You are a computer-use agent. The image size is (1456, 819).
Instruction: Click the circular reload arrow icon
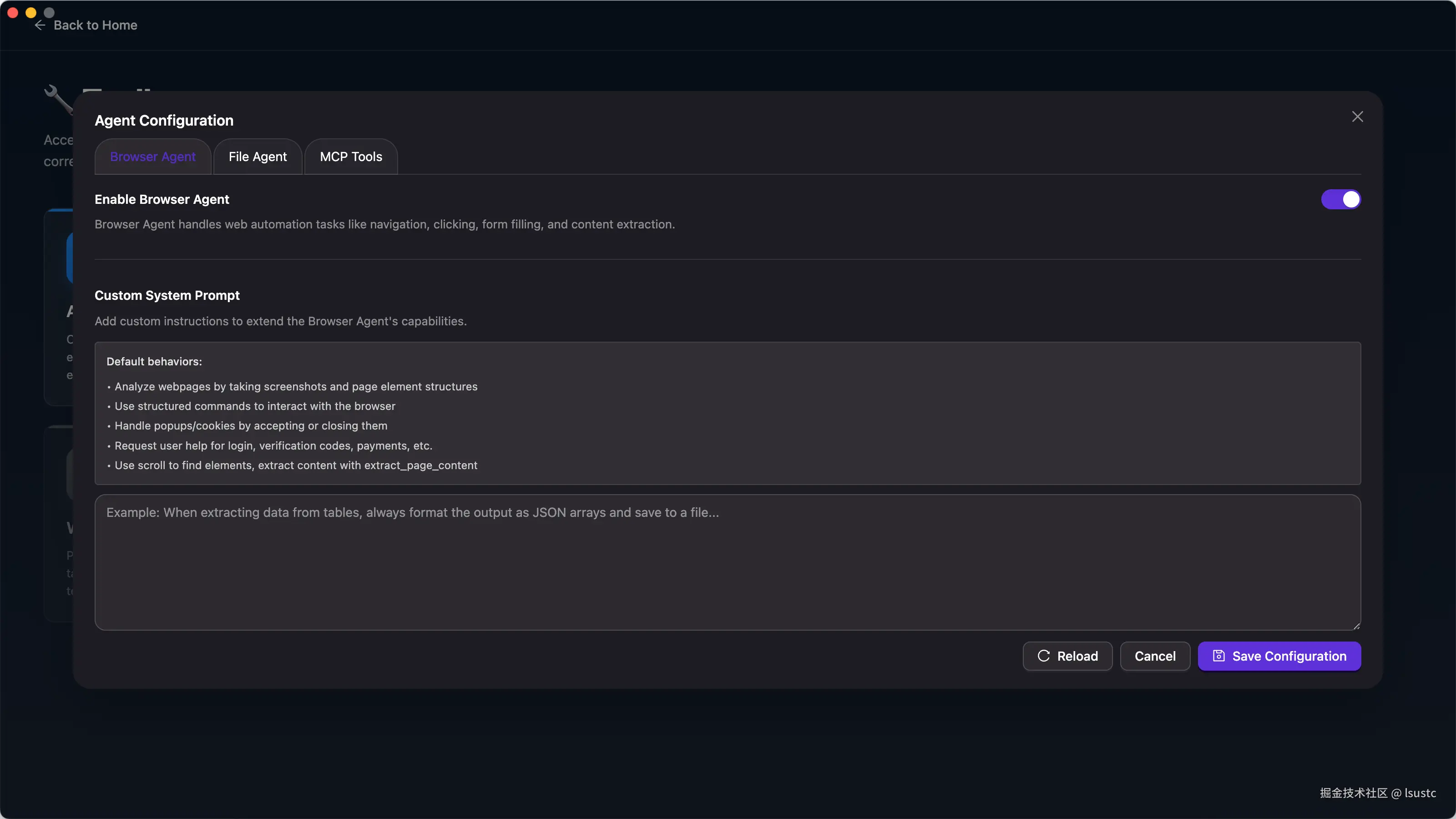[x=1043, y=656]
